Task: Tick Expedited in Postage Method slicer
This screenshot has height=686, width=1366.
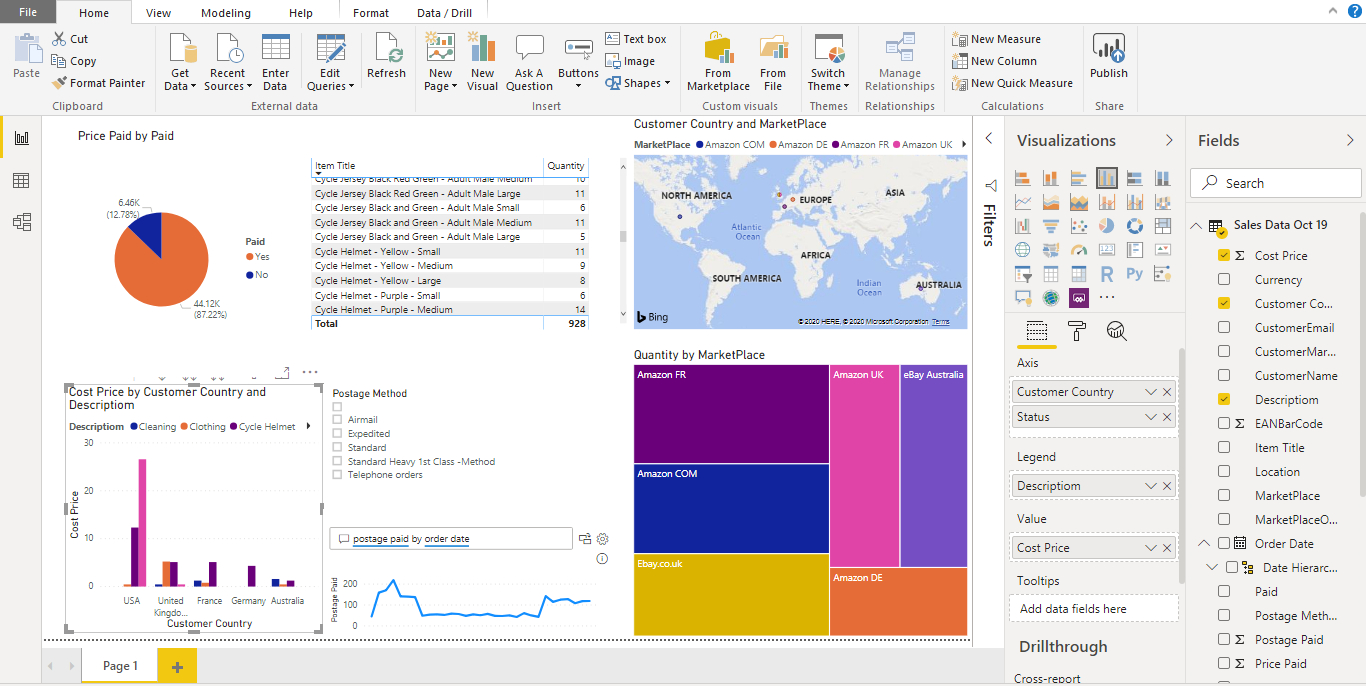Action: pos(338,434)
